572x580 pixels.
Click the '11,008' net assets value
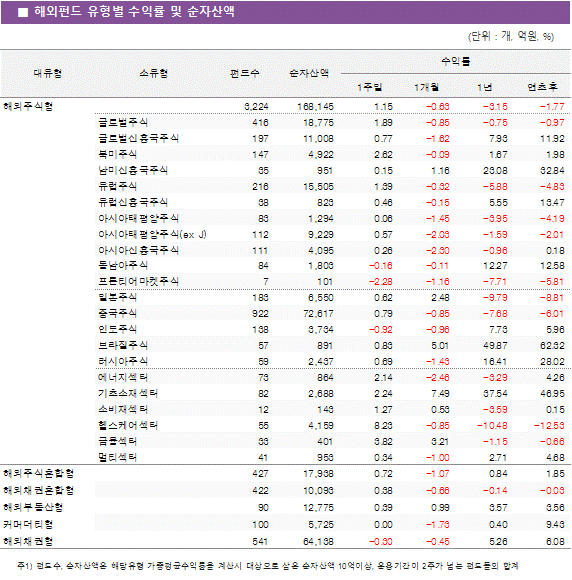click(x=319, y=139)
